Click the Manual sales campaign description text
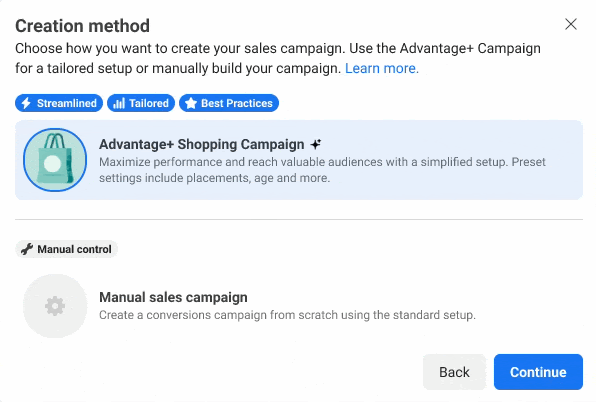Image resolution: width=596 pixels, height=402 pixels. pyautogui.click(x=287, y=315)
